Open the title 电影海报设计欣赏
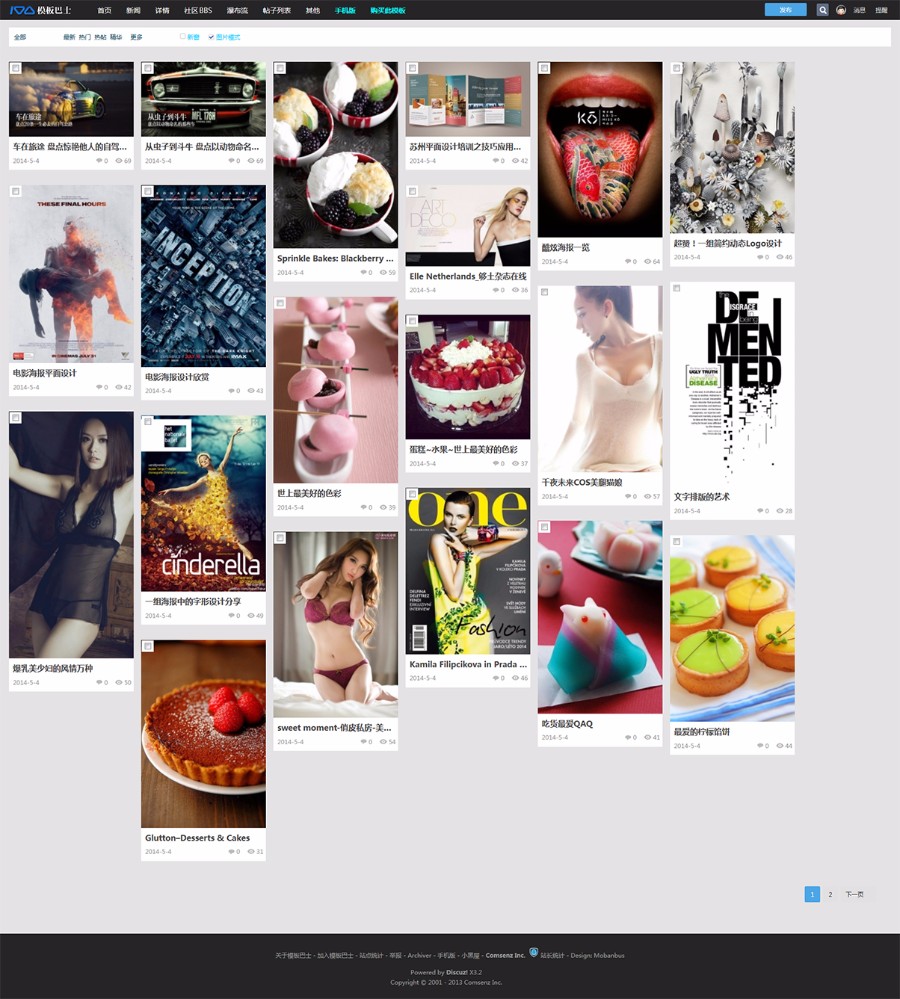 [177, 377]
